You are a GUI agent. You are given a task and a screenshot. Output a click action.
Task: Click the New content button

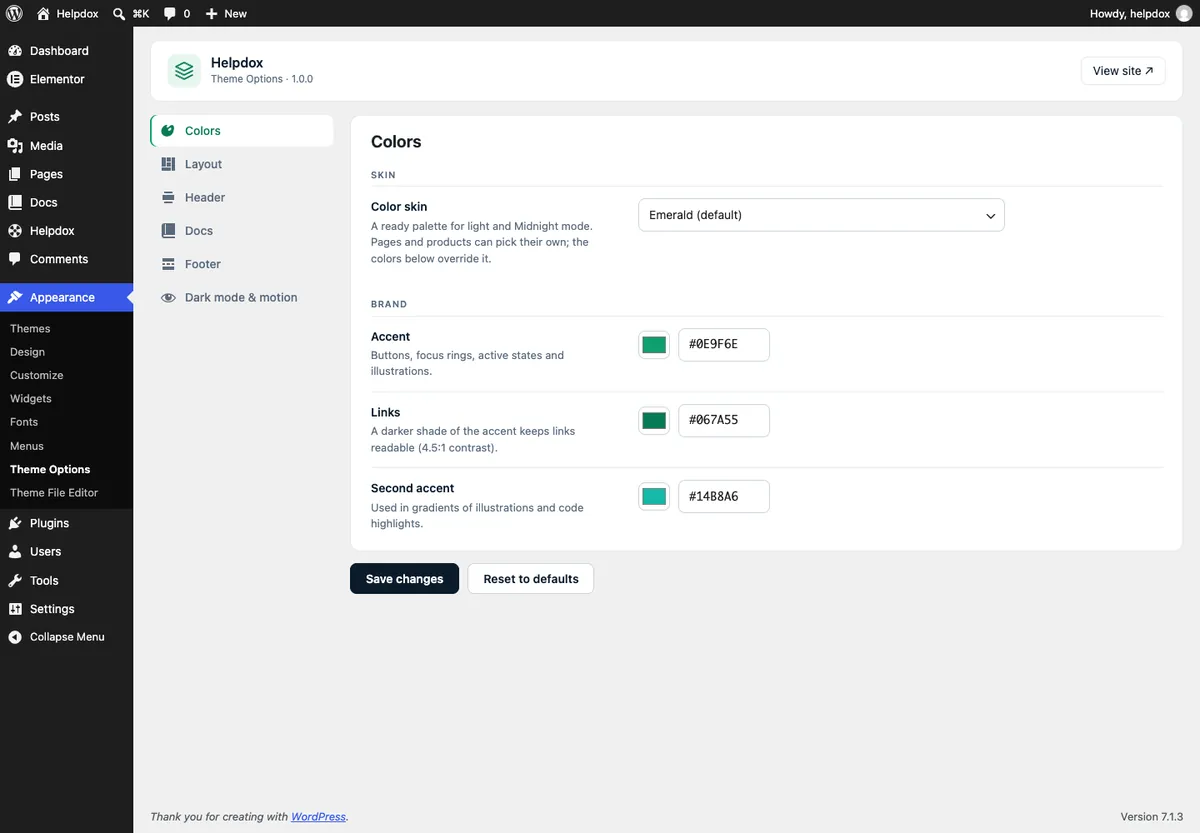[226, 14]
